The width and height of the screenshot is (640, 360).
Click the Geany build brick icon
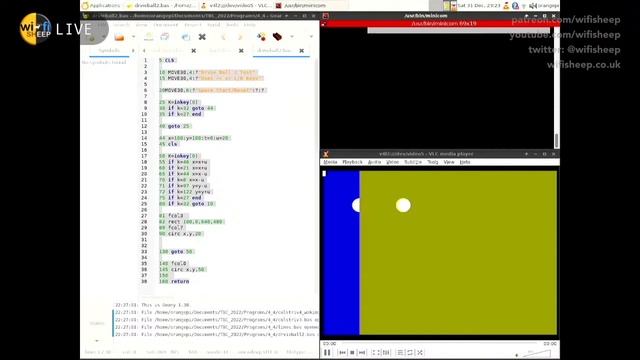277,37
